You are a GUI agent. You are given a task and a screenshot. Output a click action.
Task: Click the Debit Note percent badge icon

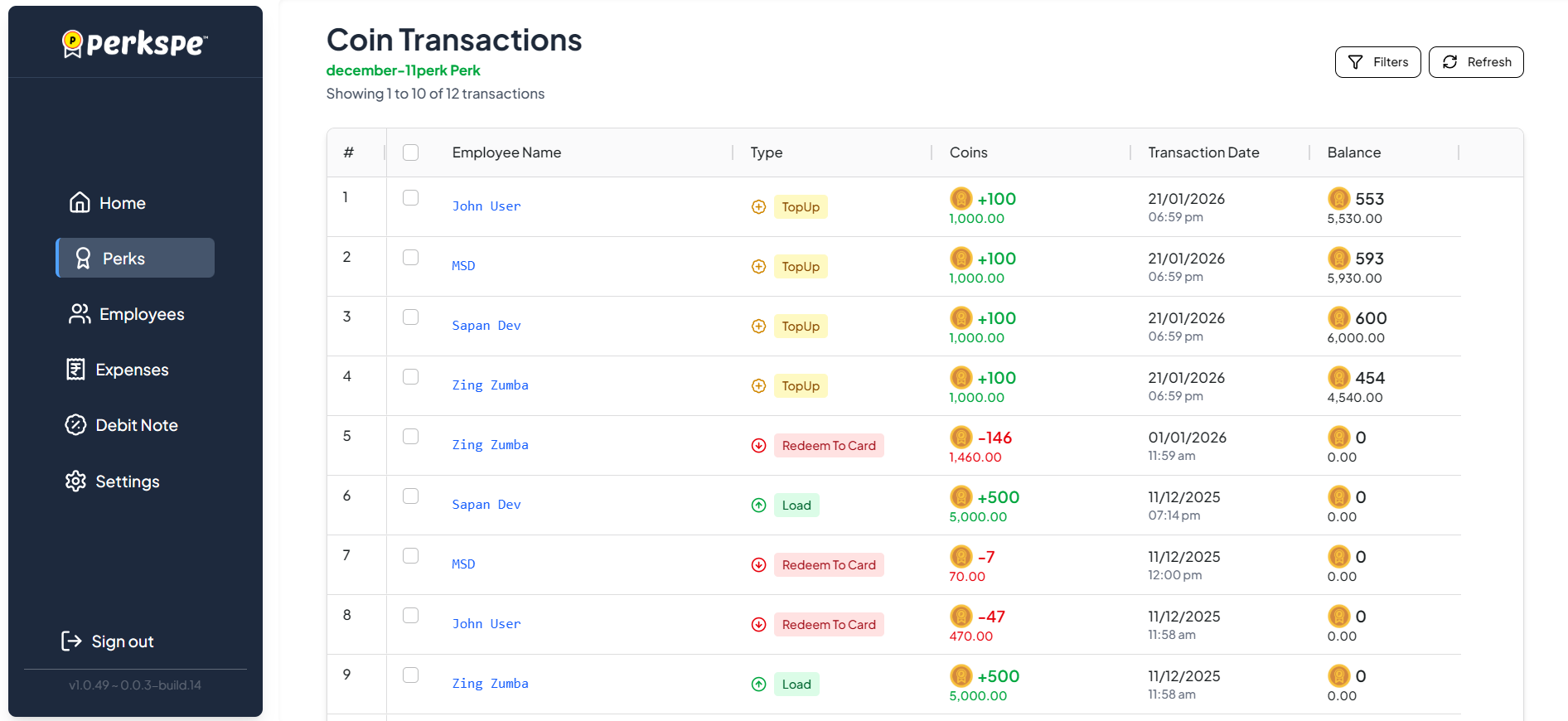75,425
